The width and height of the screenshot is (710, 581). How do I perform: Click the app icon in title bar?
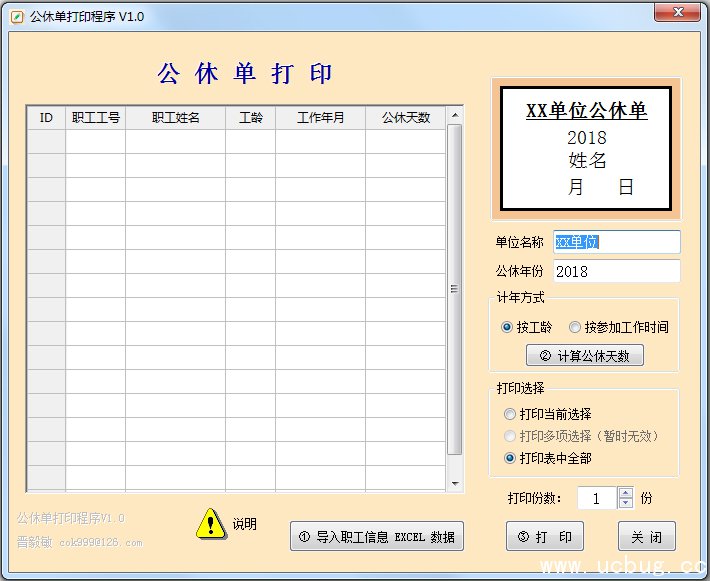point(17,16)
